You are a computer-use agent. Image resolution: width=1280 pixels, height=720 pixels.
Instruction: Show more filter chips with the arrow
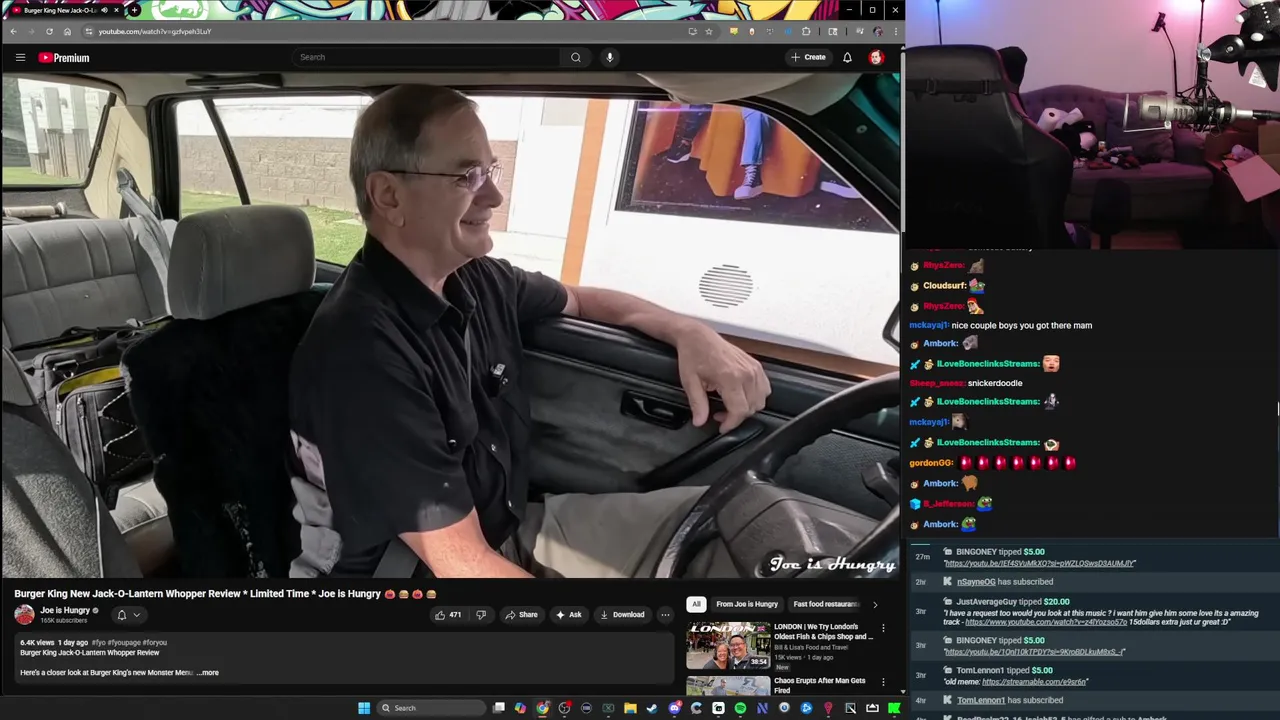pos(875,604)
